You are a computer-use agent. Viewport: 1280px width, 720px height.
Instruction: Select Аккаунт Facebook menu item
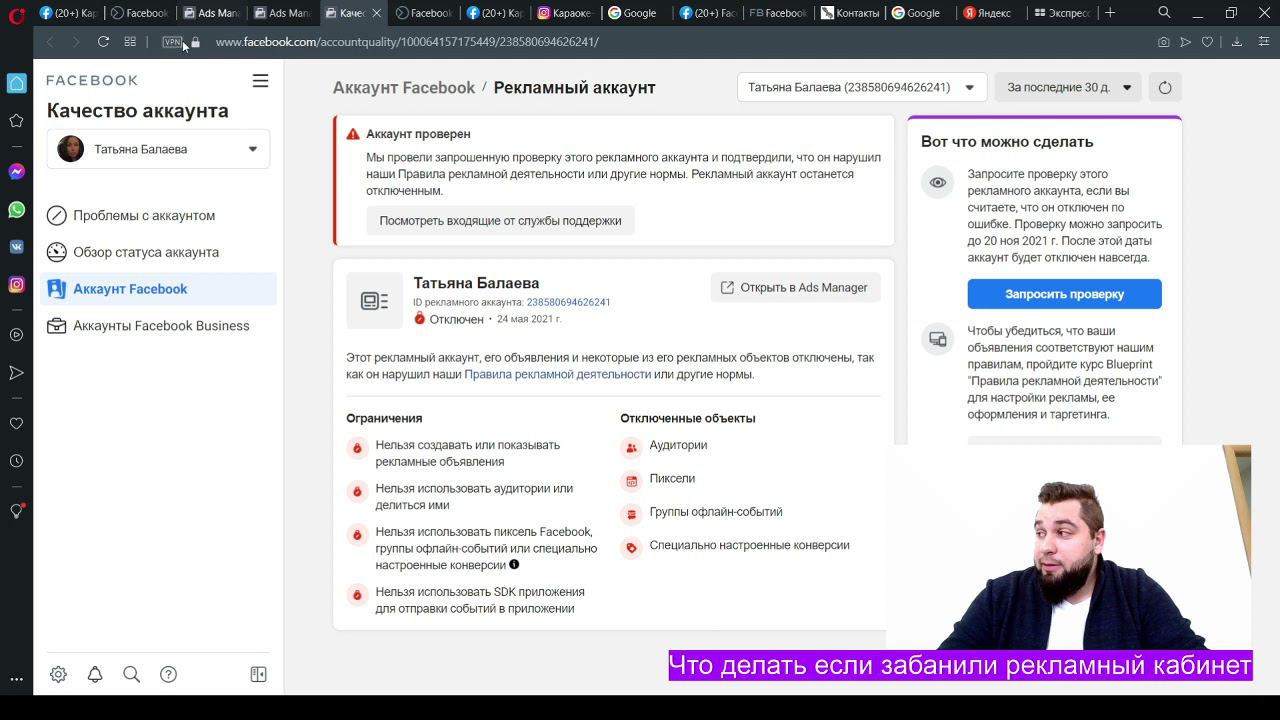(x=158, y=289)
